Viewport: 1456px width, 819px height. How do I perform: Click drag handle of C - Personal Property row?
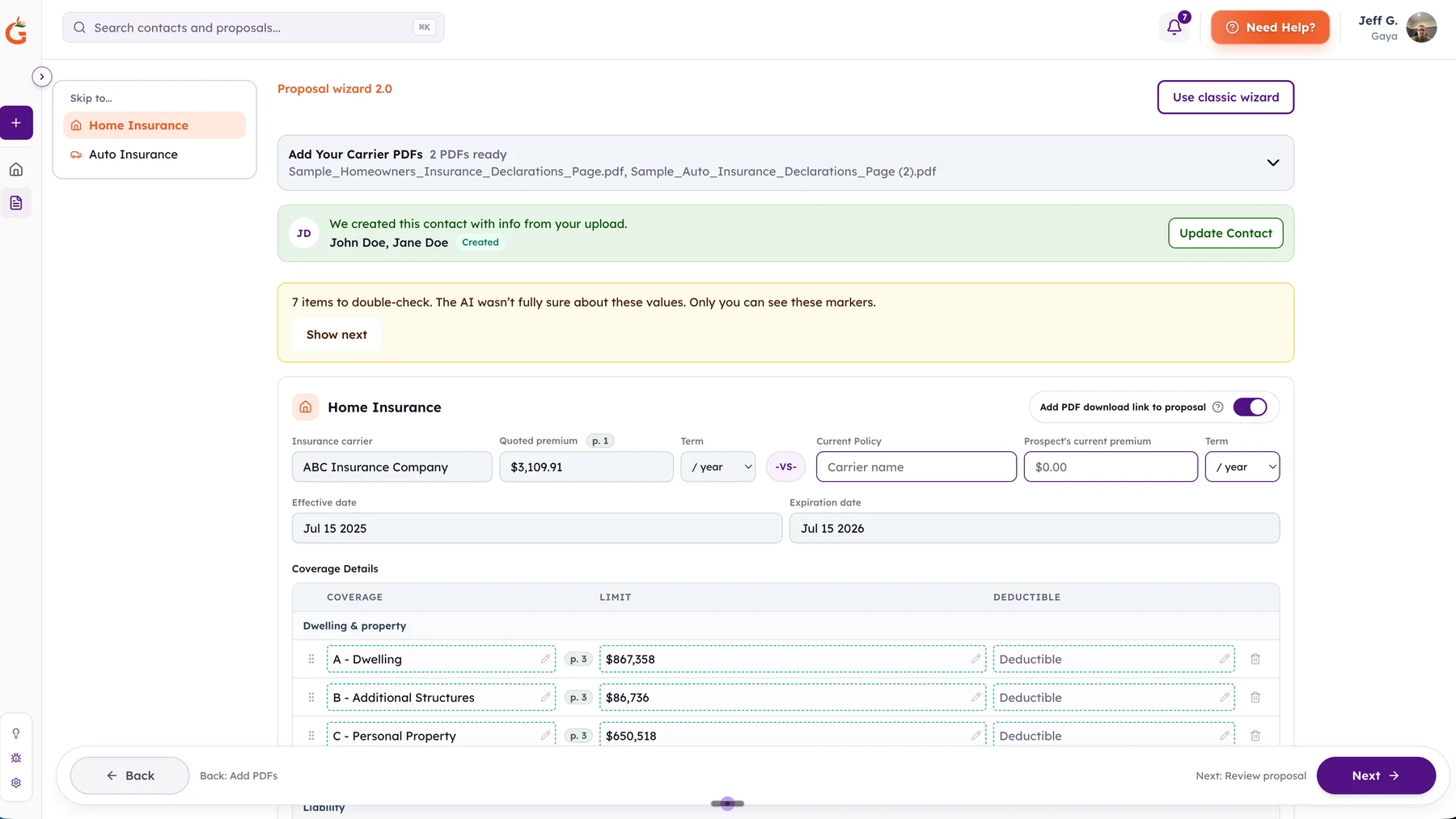click(x=311, y=736)
